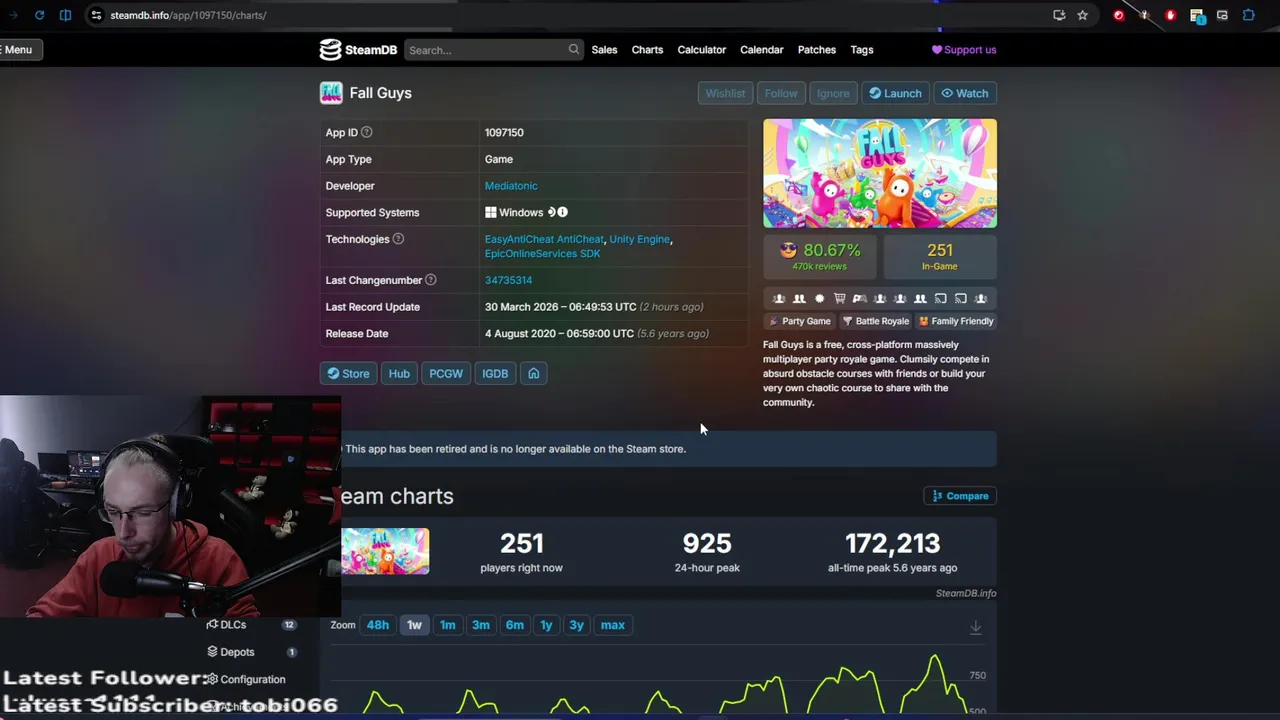The height and width of the screenshot is (720, 1280).
Task: Click the shopping cart feature icon
Action: click(839, 298)
